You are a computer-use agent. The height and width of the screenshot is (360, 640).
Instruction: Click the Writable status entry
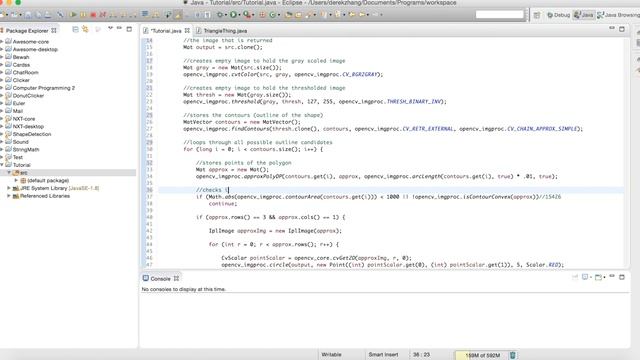click(x=331, y=355)
